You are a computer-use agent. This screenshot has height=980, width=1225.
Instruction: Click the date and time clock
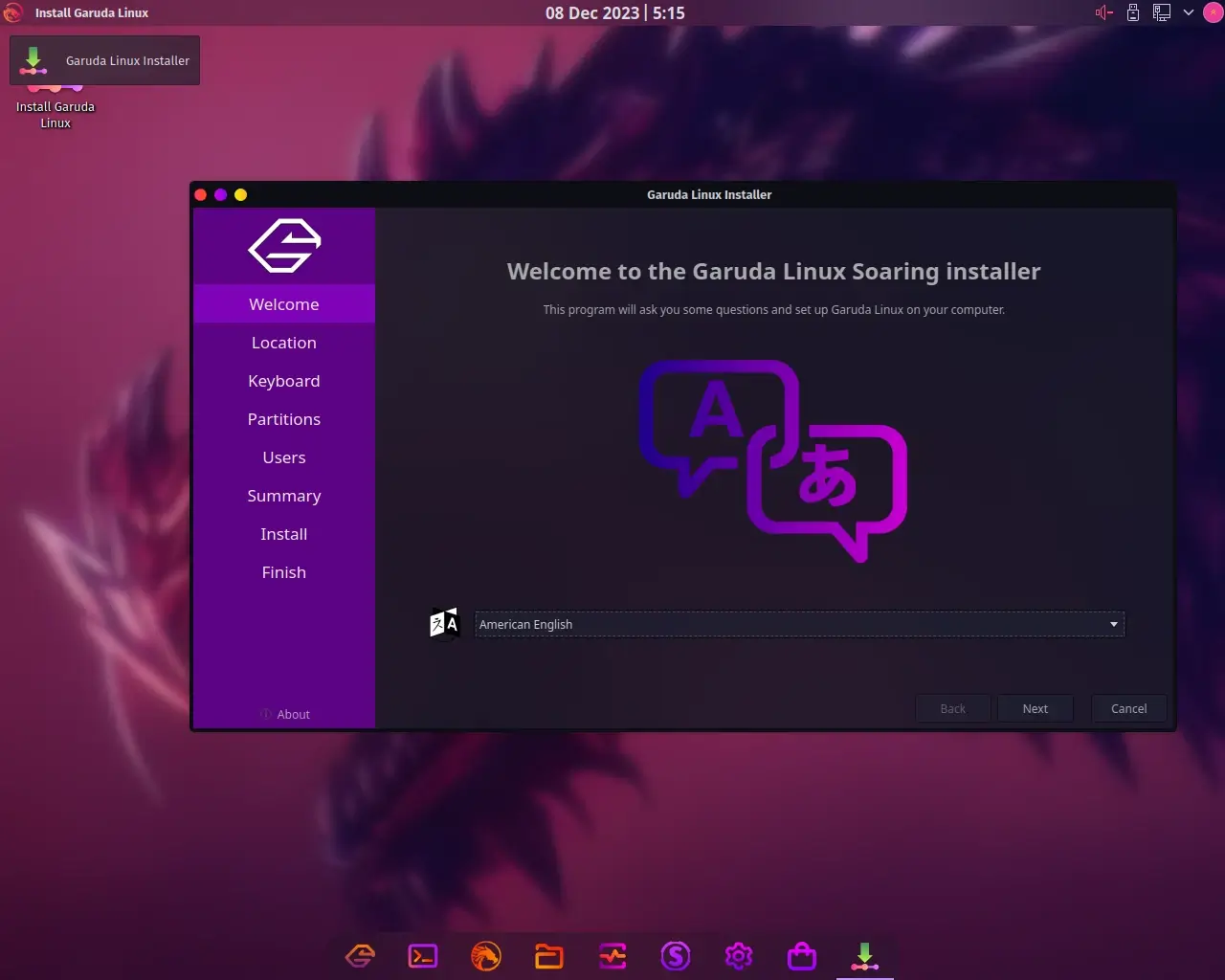tap(615, 12)
